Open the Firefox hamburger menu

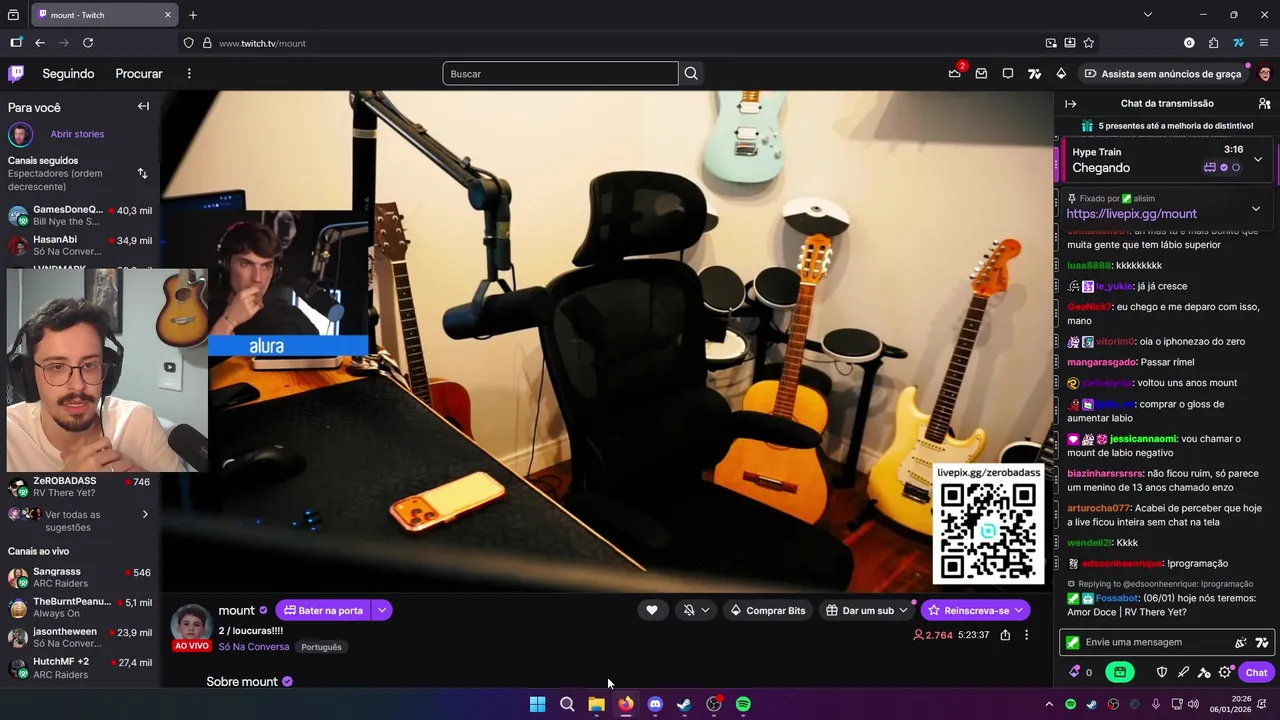click(x=1264, y=43)
